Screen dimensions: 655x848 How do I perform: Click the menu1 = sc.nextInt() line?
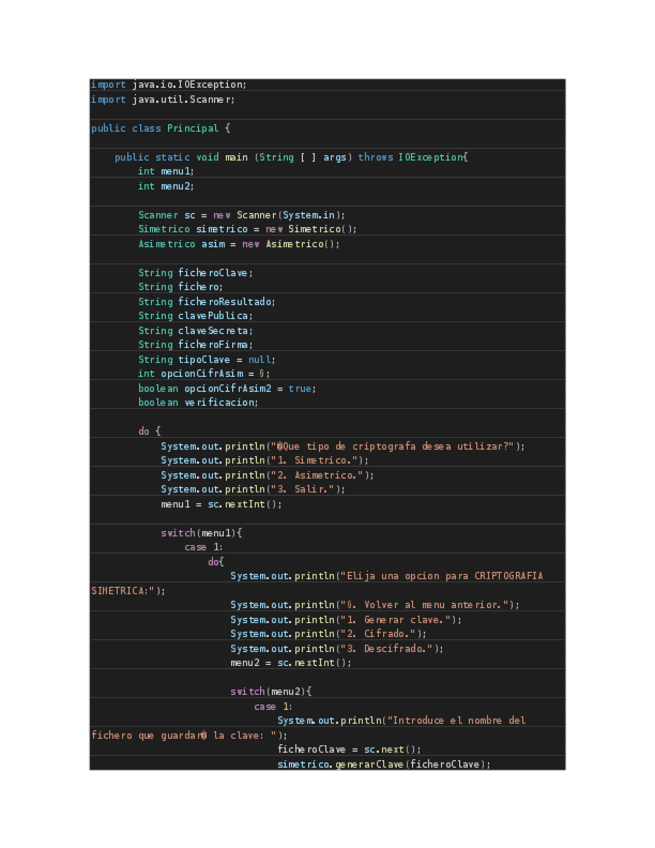221,505
